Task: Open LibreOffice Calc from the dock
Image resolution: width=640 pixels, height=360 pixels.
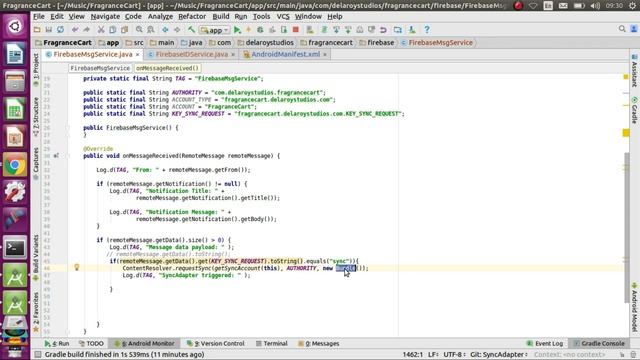Action: coord(15,109)
